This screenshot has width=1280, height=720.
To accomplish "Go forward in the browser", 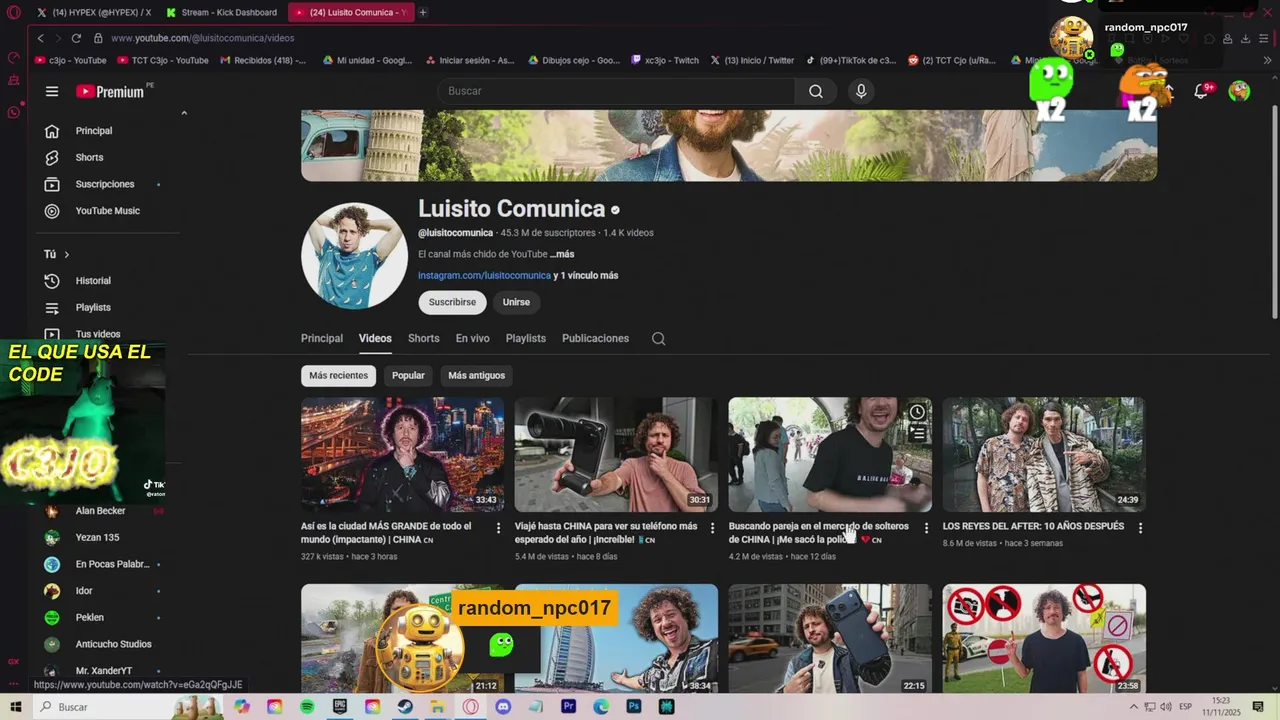I will tap(58, 38).
